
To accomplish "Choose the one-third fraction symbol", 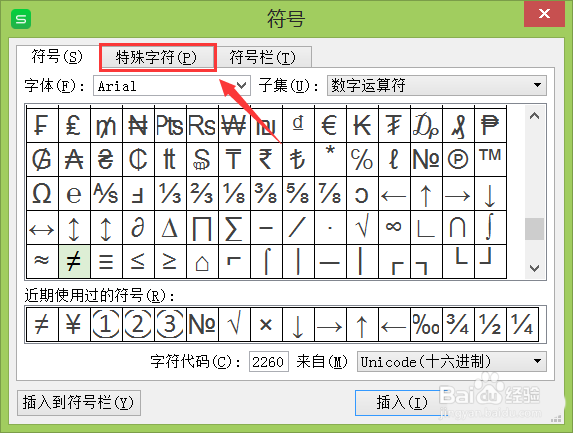I will 170,194.
